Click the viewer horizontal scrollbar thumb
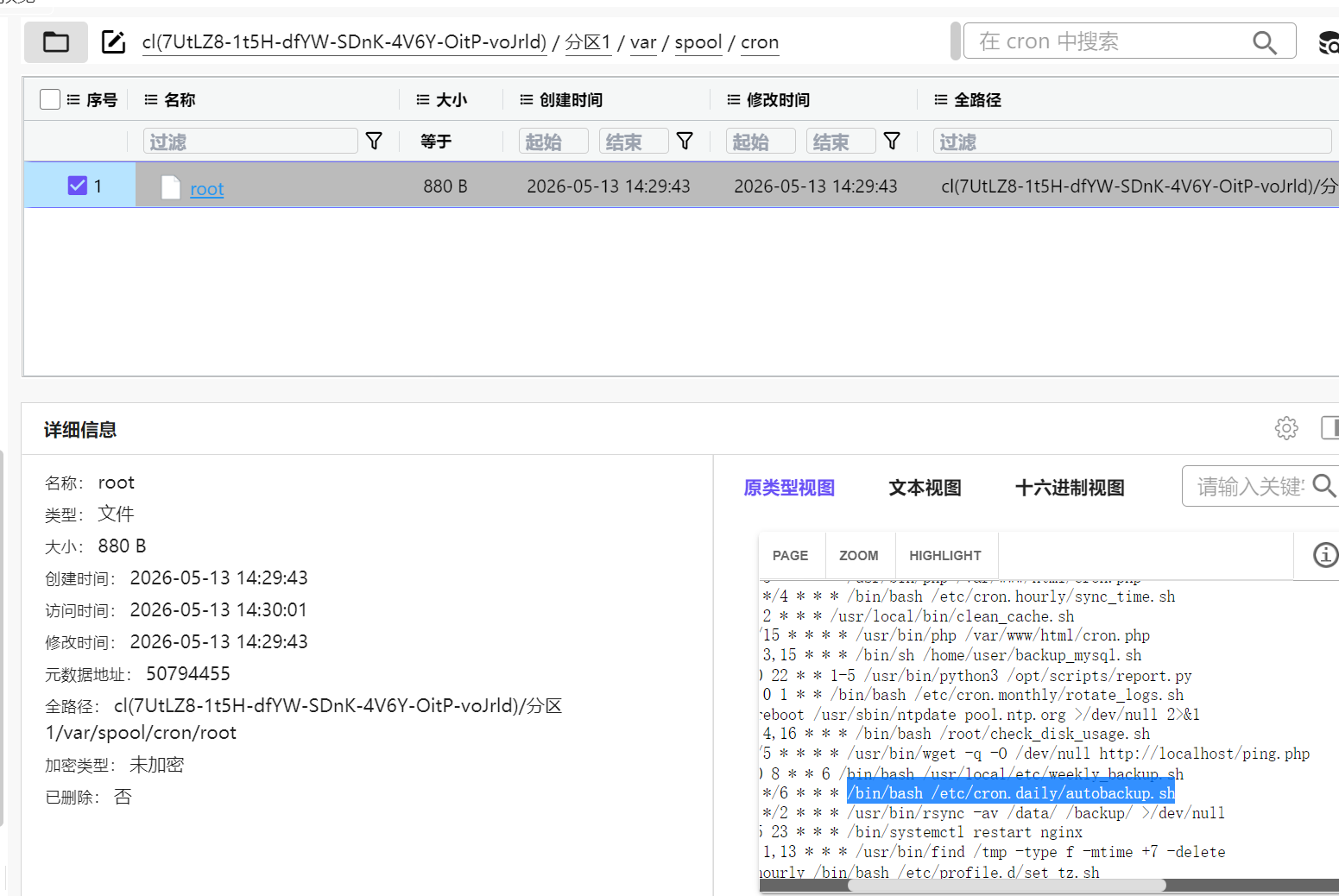The height and width of the screenshot is (896, 1339). (1007, 886)
